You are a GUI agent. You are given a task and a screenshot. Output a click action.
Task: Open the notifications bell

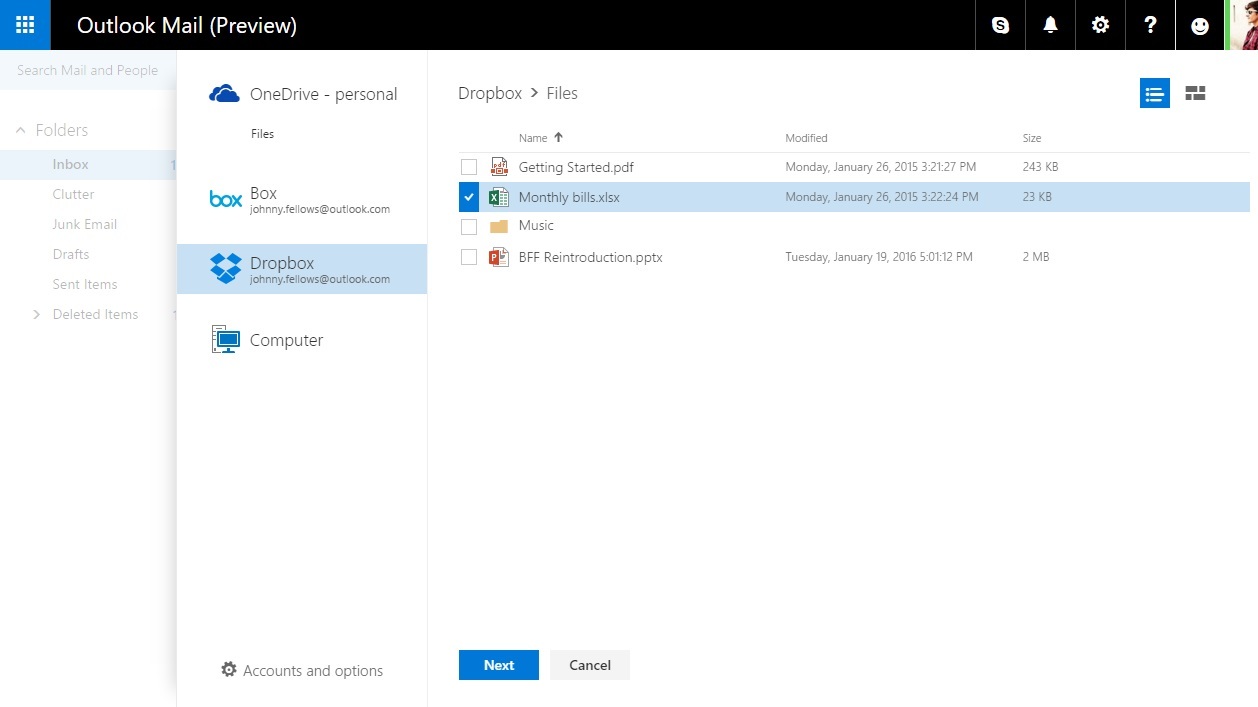pyautogui.click(x=1050, y=25)
